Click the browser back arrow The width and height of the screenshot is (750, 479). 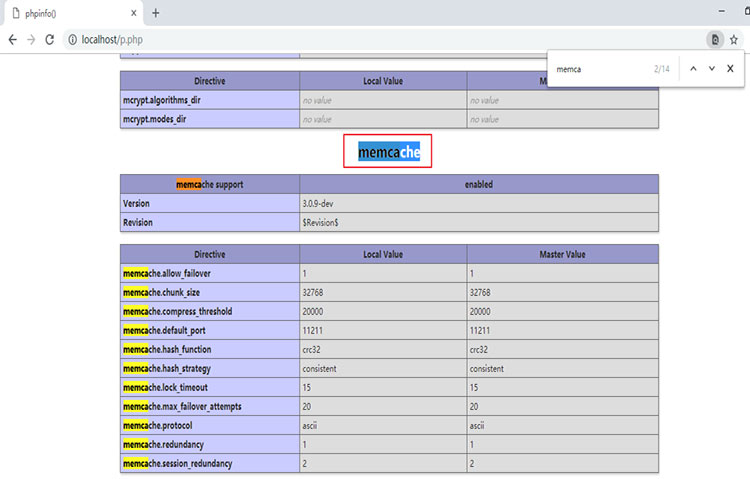click(12, 39)
